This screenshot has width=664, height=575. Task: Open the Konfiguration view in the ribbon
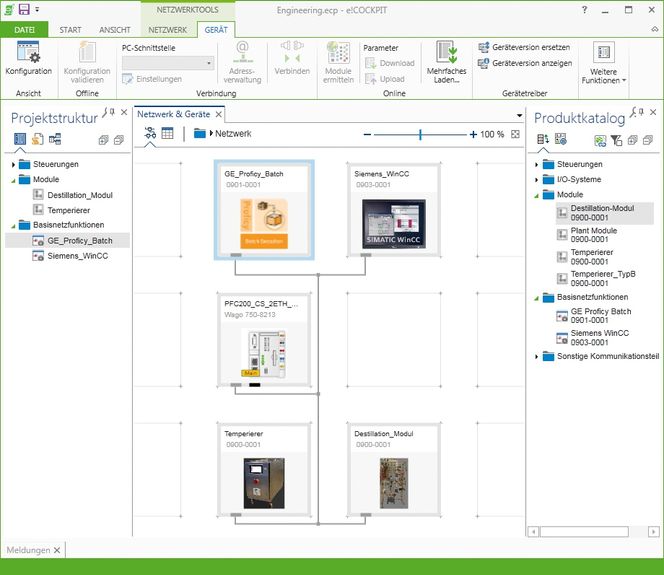(x=28, y=58)
